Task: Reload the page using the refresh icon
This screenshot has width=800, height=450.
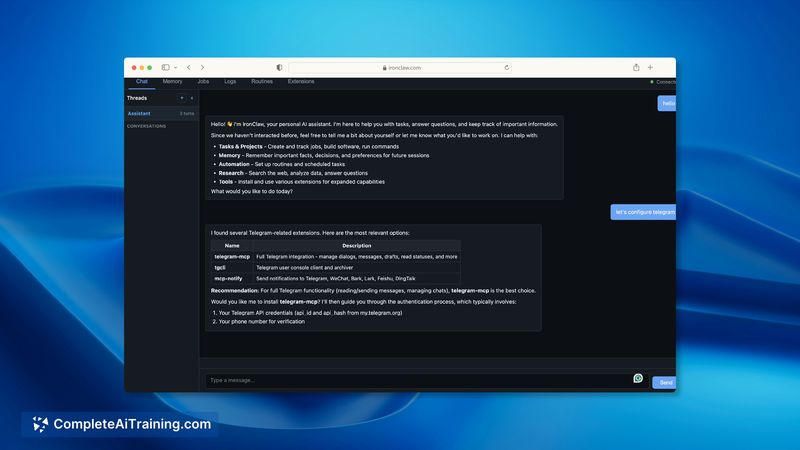Action: click(507, 67)
